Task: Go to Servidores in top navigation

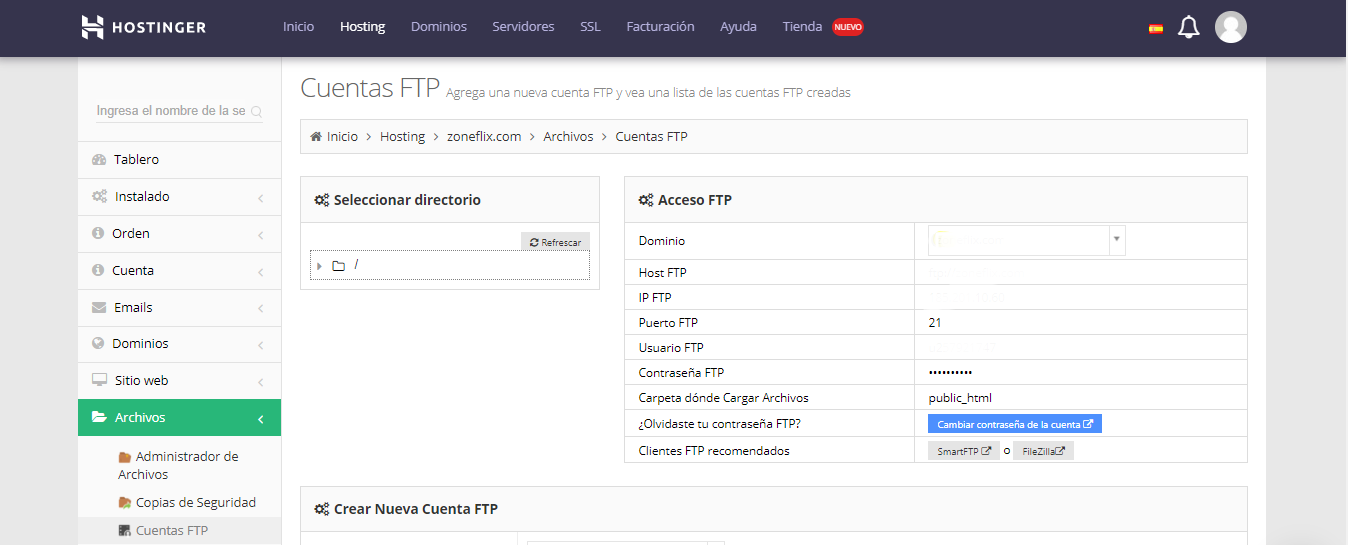Action: point(523,27)
